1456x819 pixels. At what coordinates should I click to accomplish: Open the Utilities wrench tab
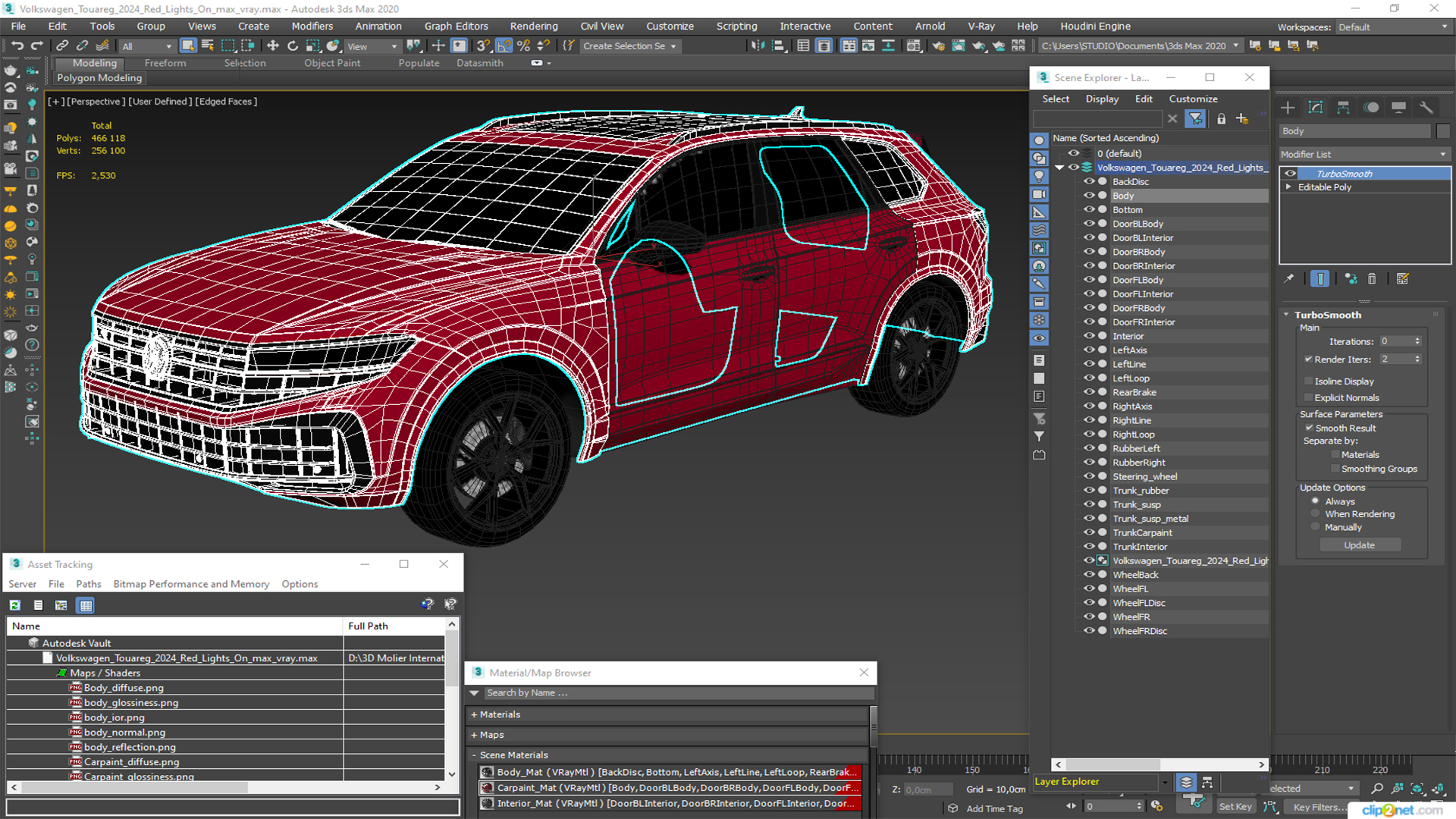pos(1426,108)
